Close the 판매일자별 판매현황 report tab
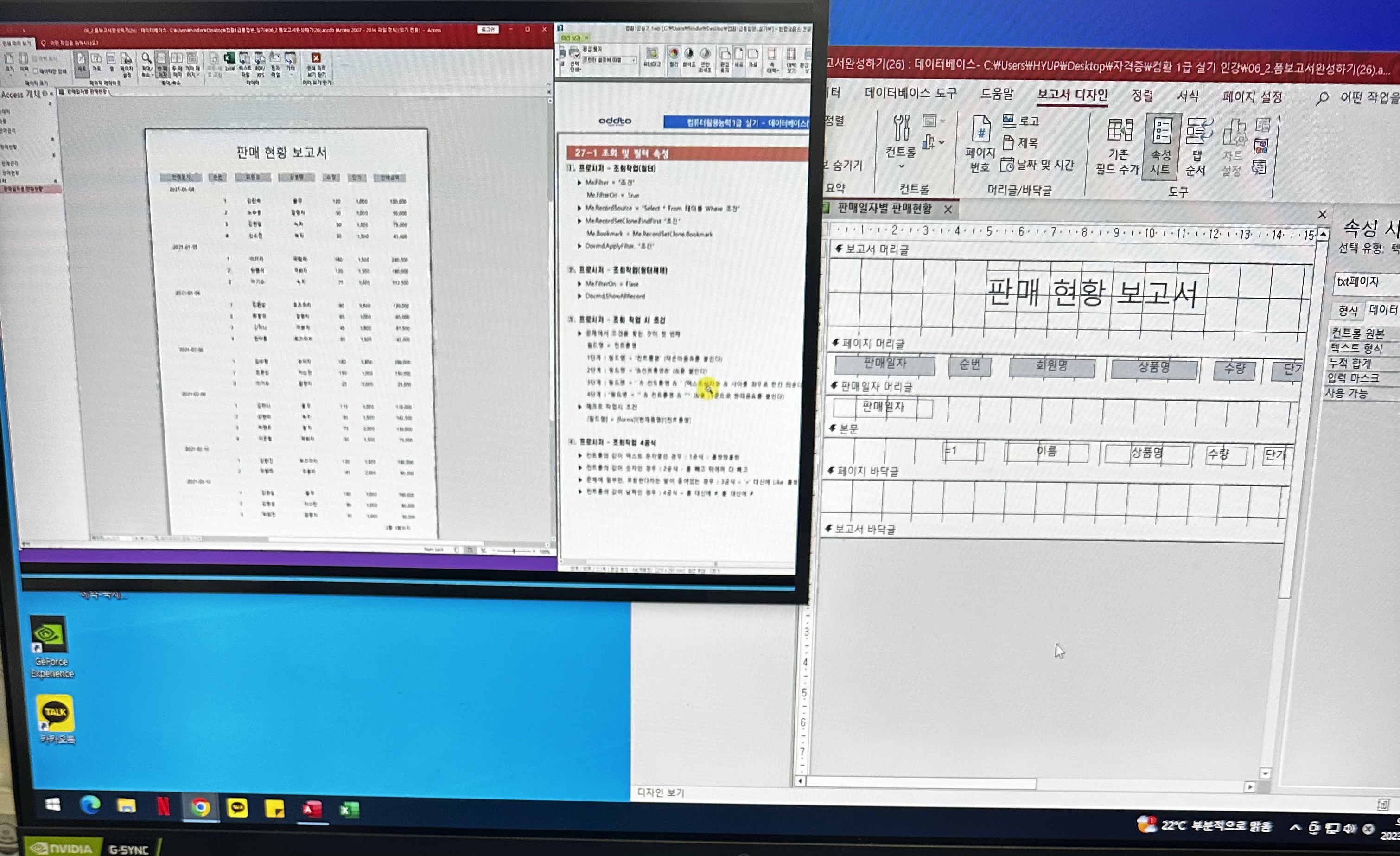 pyautogui.click(x=948, y=209)
